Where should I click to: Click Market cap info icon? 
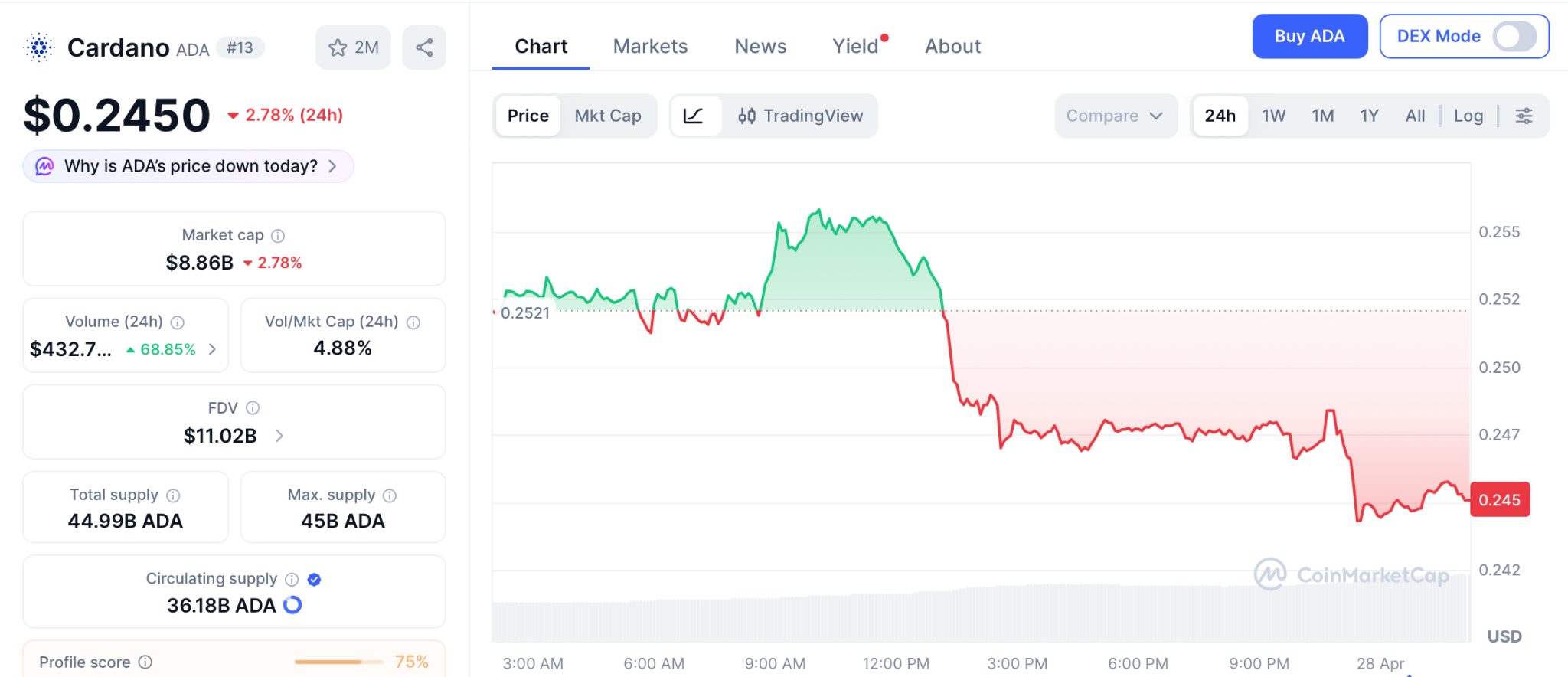pyautogui.click(x=278, y=236)
